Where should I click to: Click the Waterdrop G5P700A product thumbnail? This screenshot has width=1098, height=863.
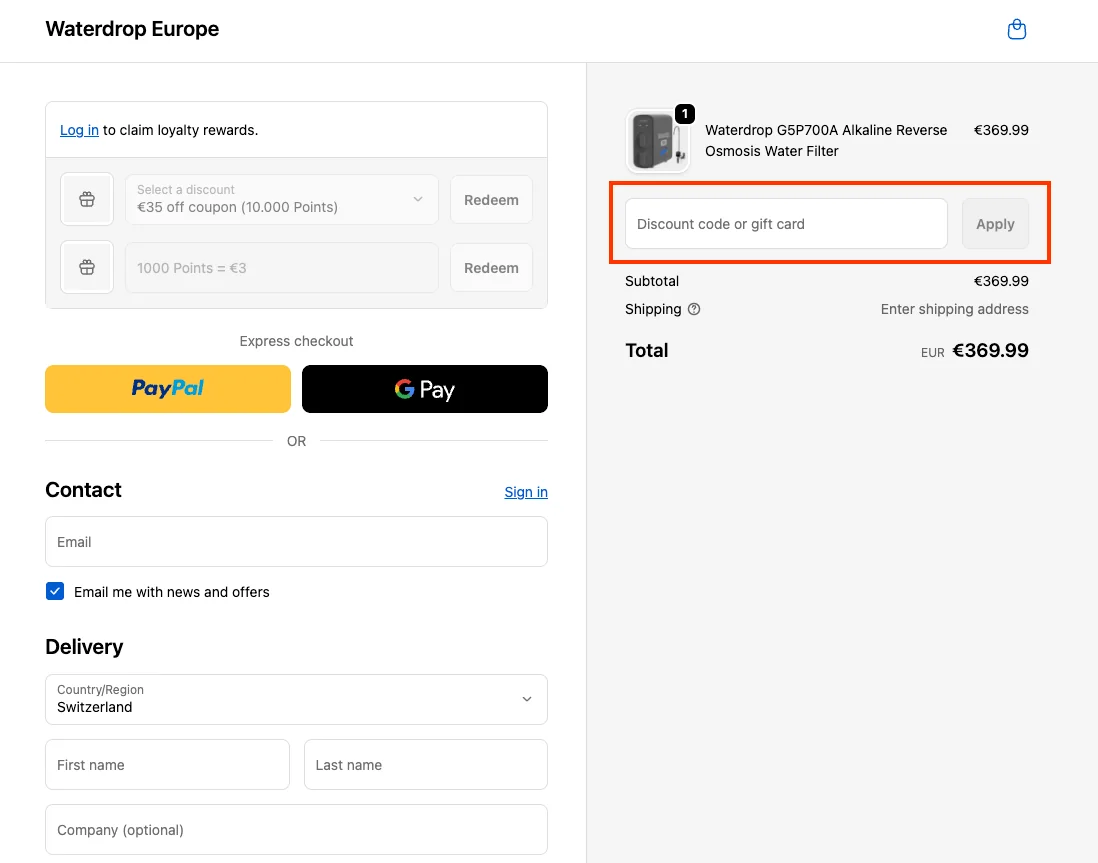click(x=658, y=140)
